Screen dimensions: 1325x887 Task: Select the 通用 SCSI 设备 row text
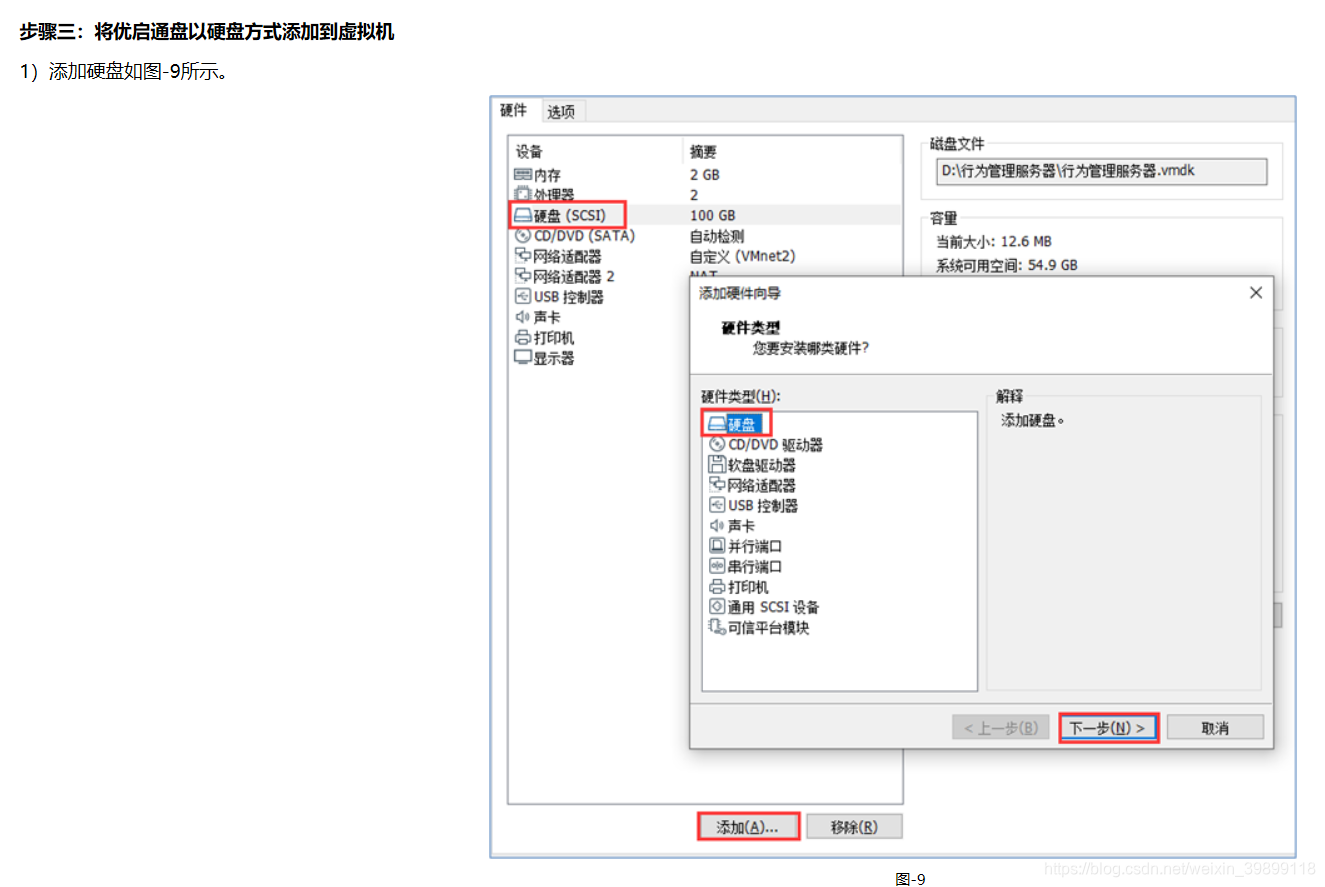point(774,607)
